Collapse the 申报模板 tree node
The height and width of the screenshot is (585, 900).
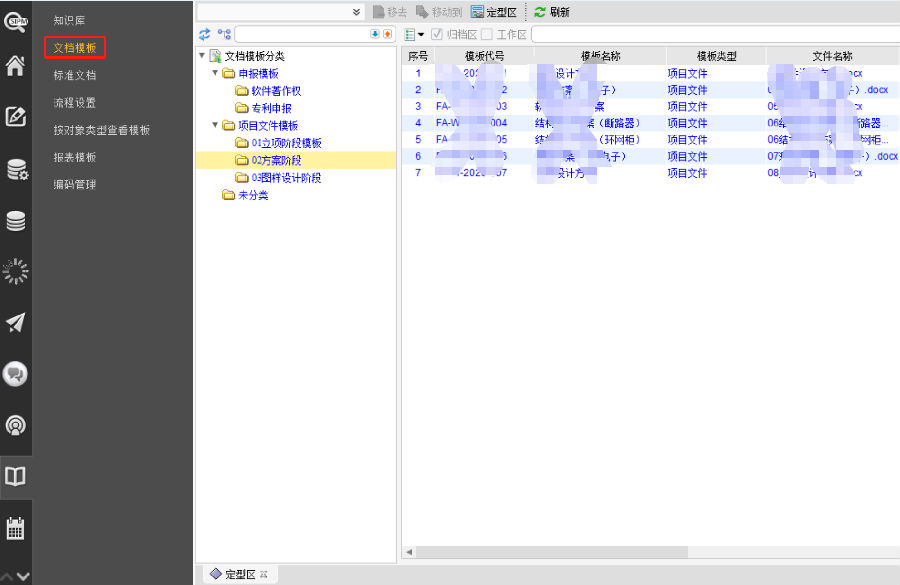coord(215,73)
